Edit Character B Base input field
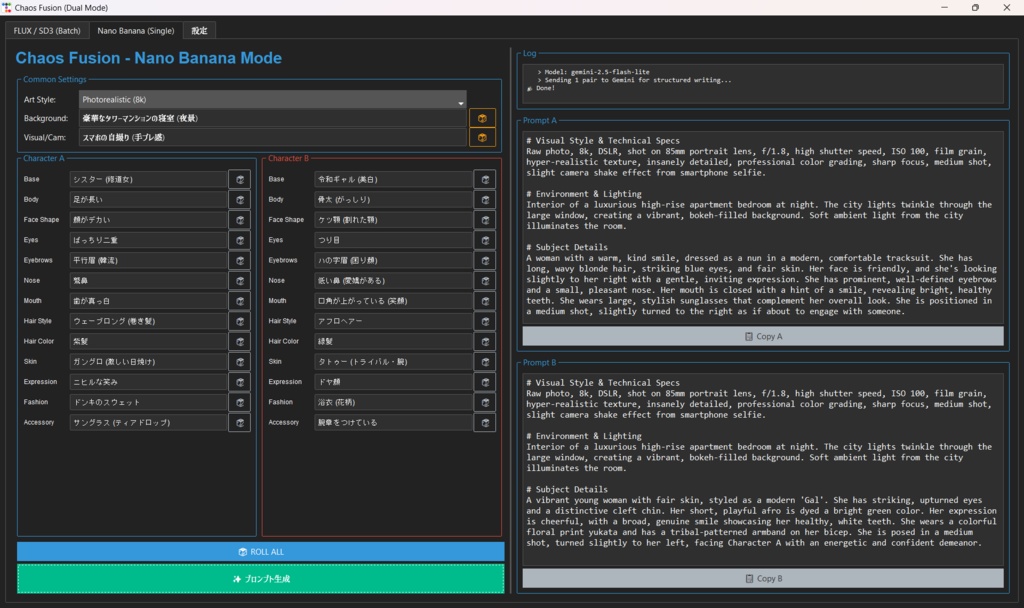This screenshot has width=1024, height=608. coord(393,180)
